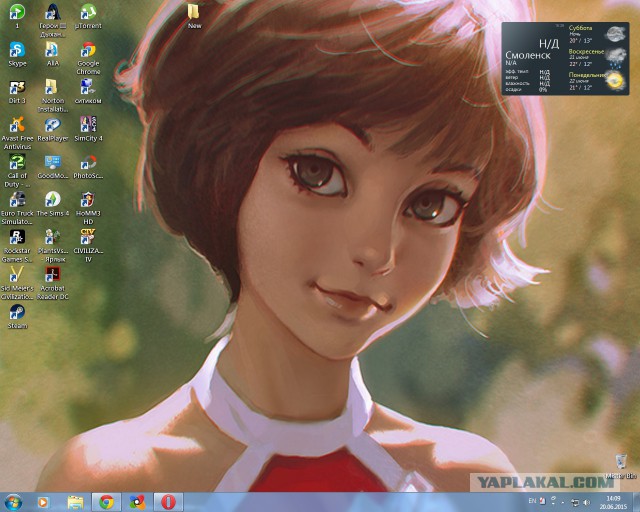Click the Суббота forecast in weather gadget

(x=597, y=34)
